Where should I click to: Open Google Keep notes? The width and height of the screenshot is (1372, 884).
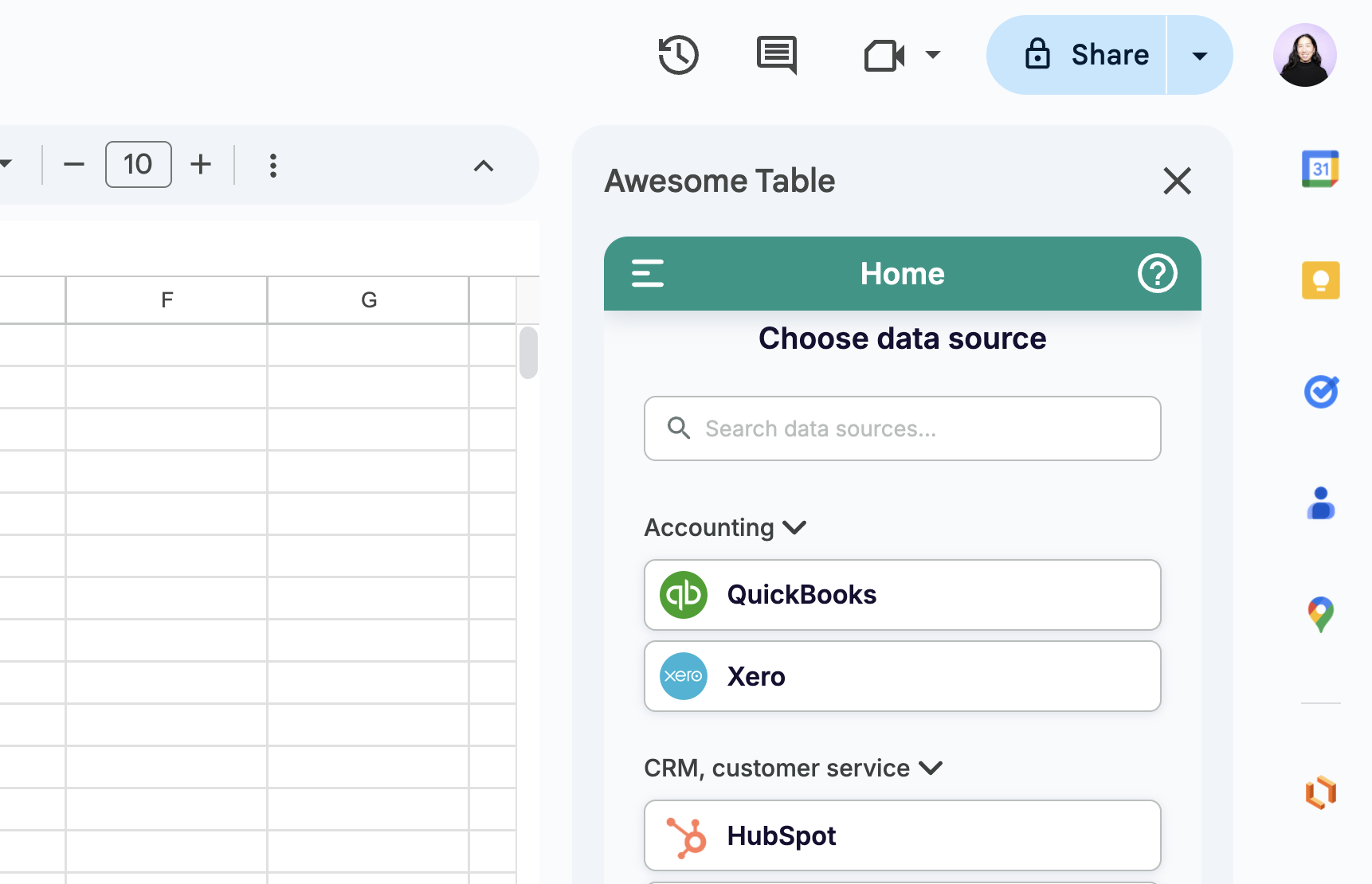click(x=1319, y=280)
